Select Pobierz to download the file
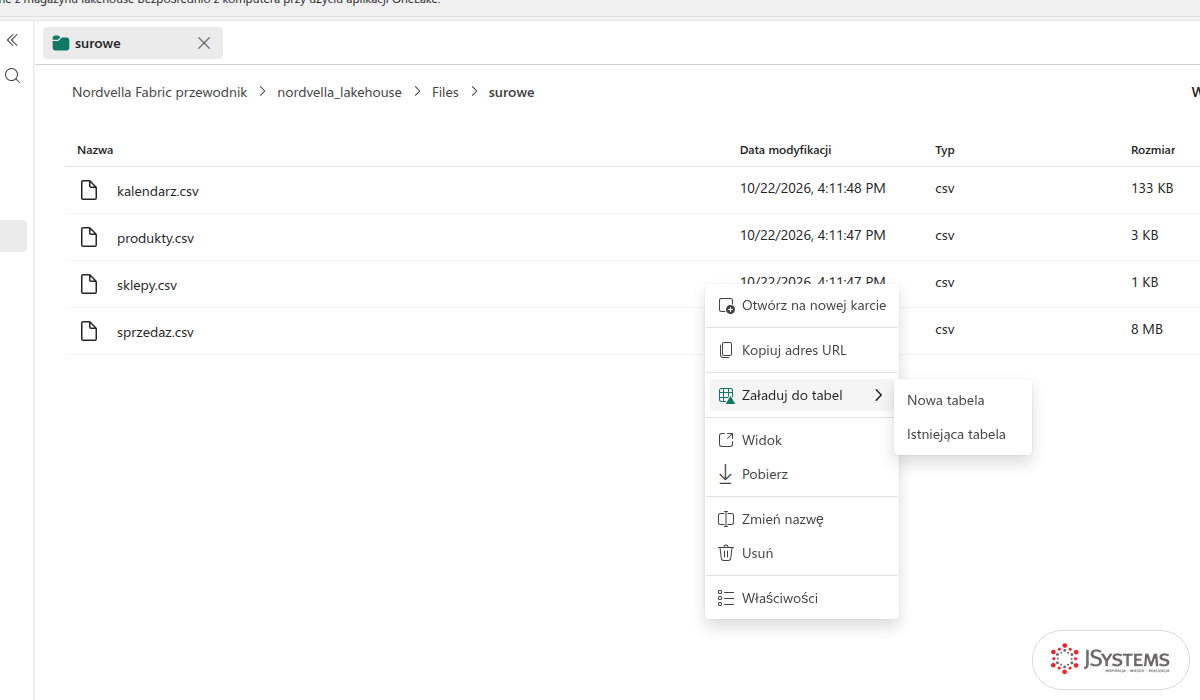The image size is (1200, 700). [x=802, y=474]
